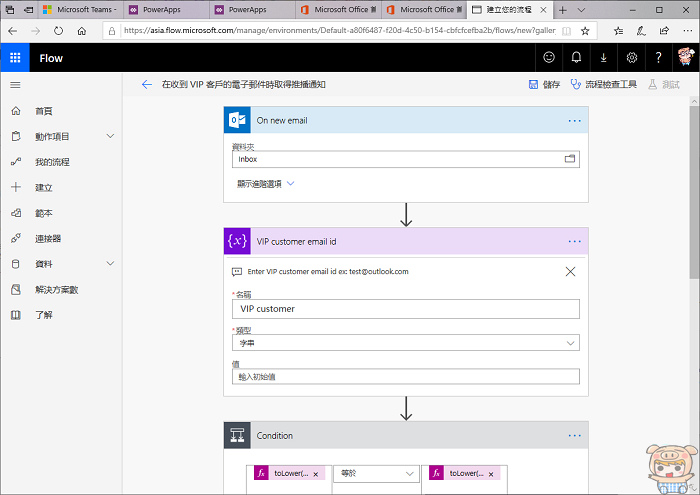Close the VIP customer email hint bar
Screen dimensions: 700x495
[x=570, y=271]
